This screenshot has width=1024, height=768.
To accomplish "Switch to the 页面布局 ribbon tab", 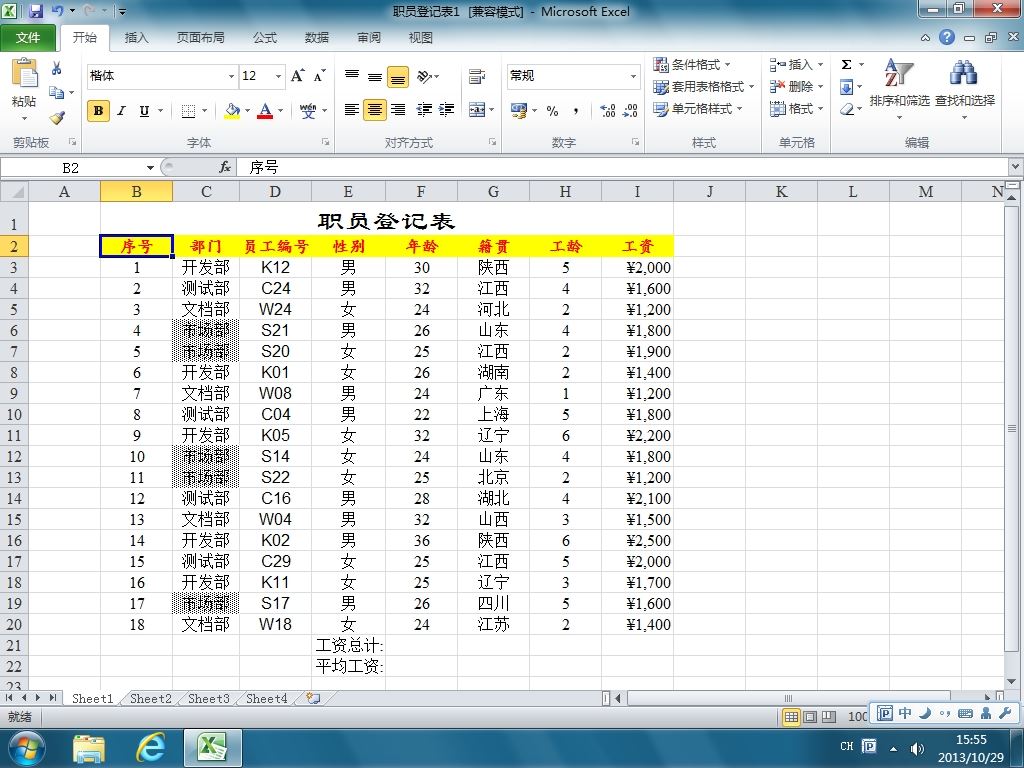I will (x=200, y=38).
